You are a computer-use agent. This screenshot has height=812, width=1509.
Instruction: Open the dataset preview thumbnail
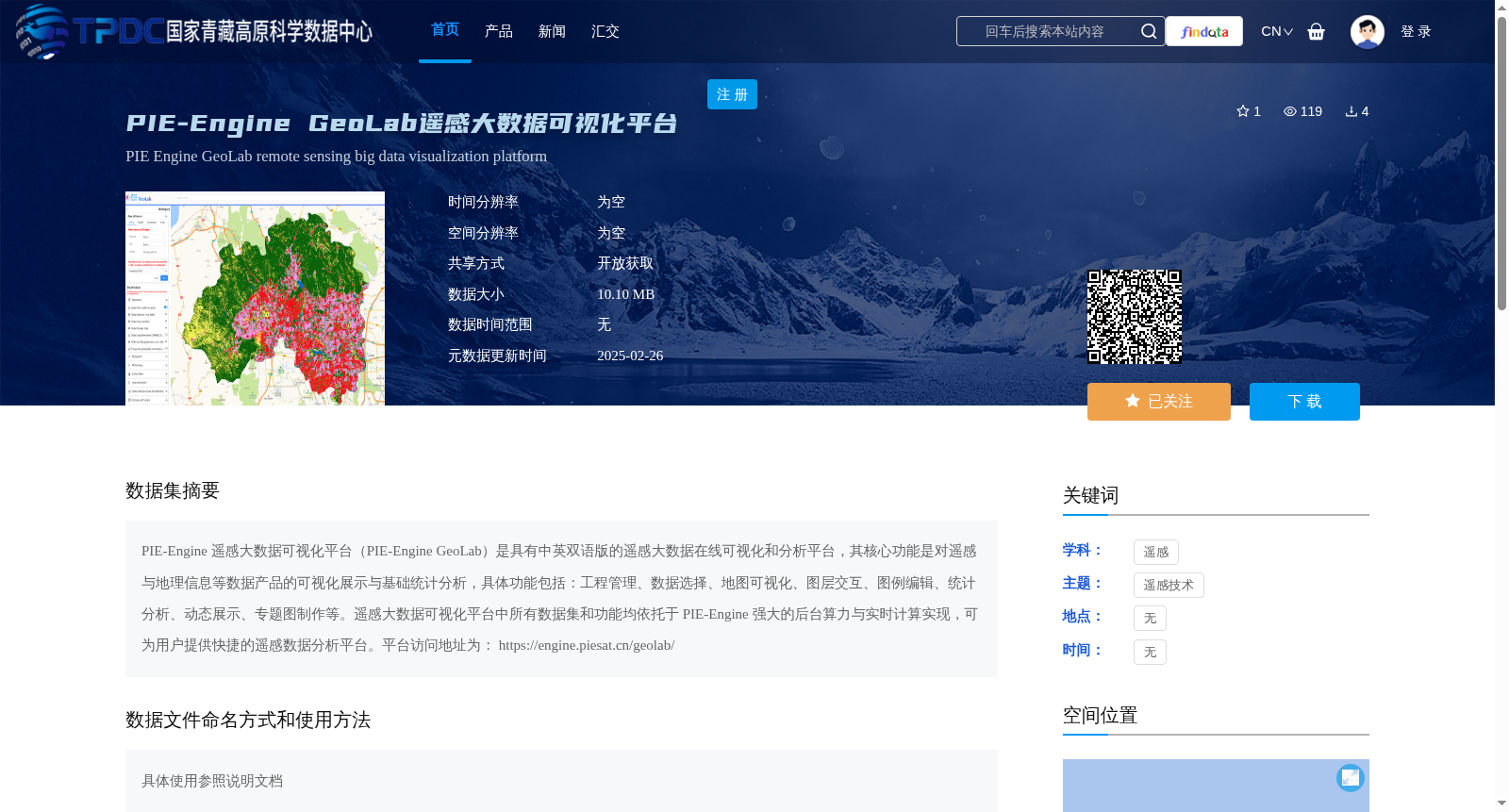click(x=255, y=299)
